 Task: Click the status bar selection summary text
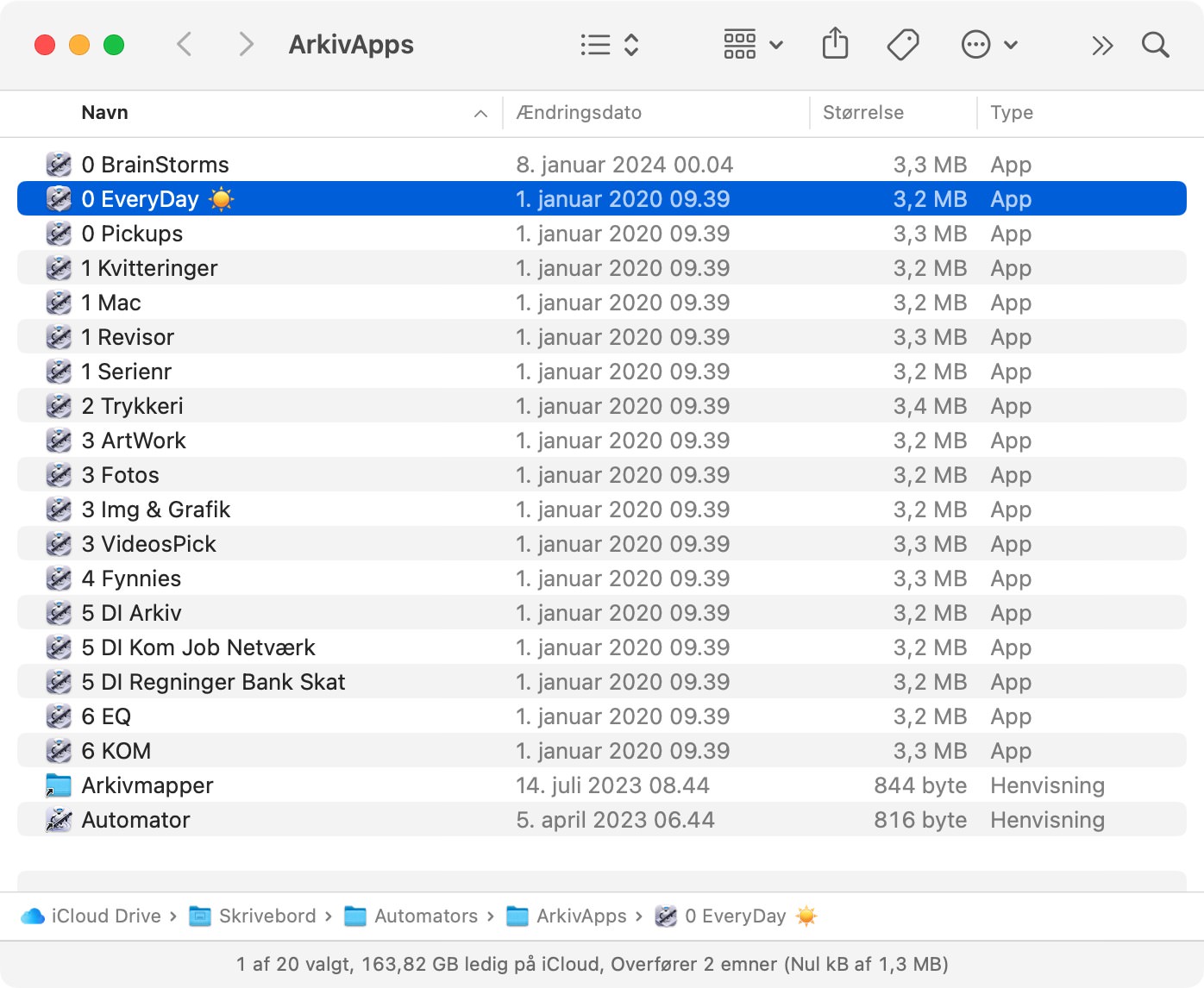tap(593, 964)
